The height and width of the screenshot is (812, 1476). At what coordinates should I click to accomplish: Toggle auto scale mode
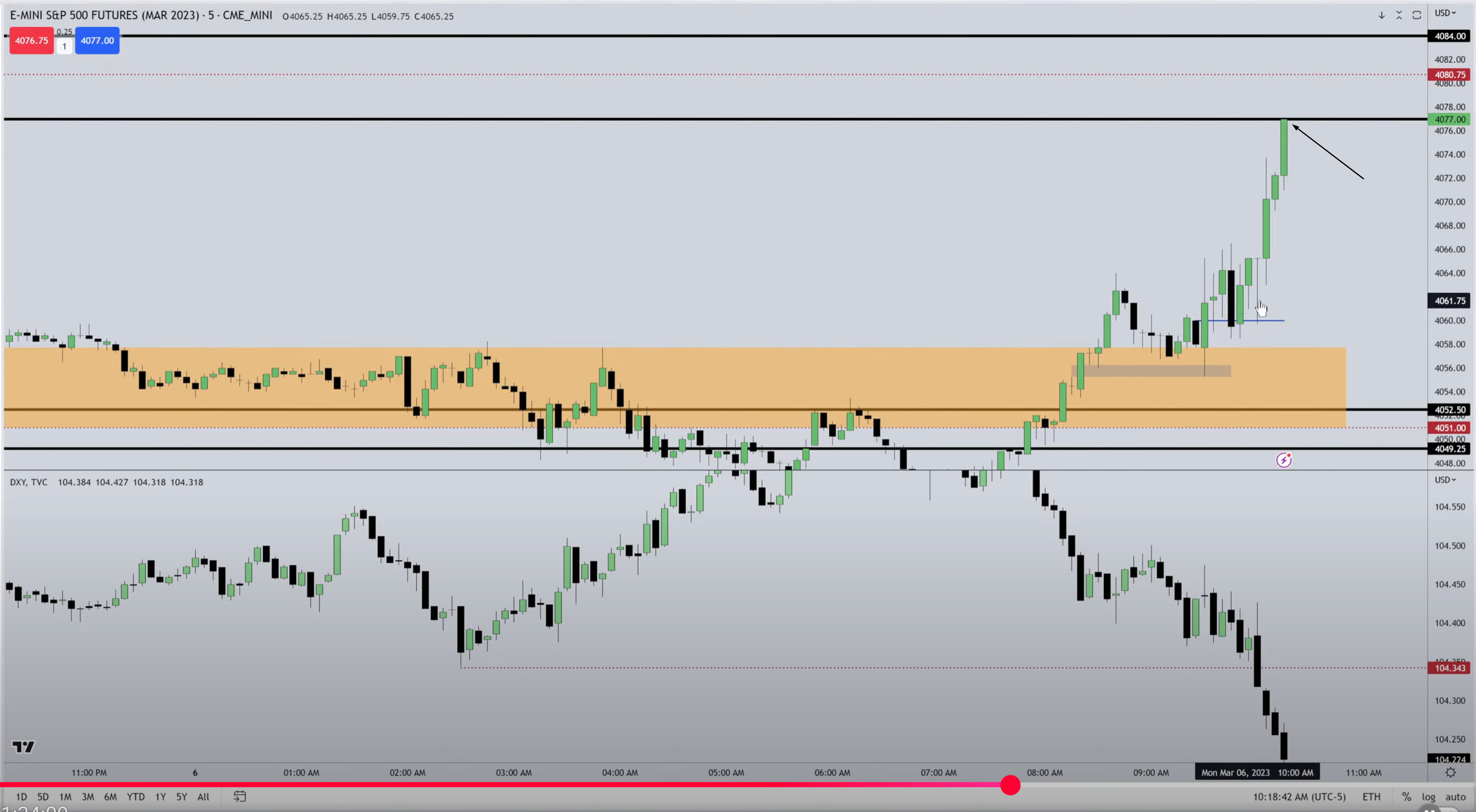1455,797
